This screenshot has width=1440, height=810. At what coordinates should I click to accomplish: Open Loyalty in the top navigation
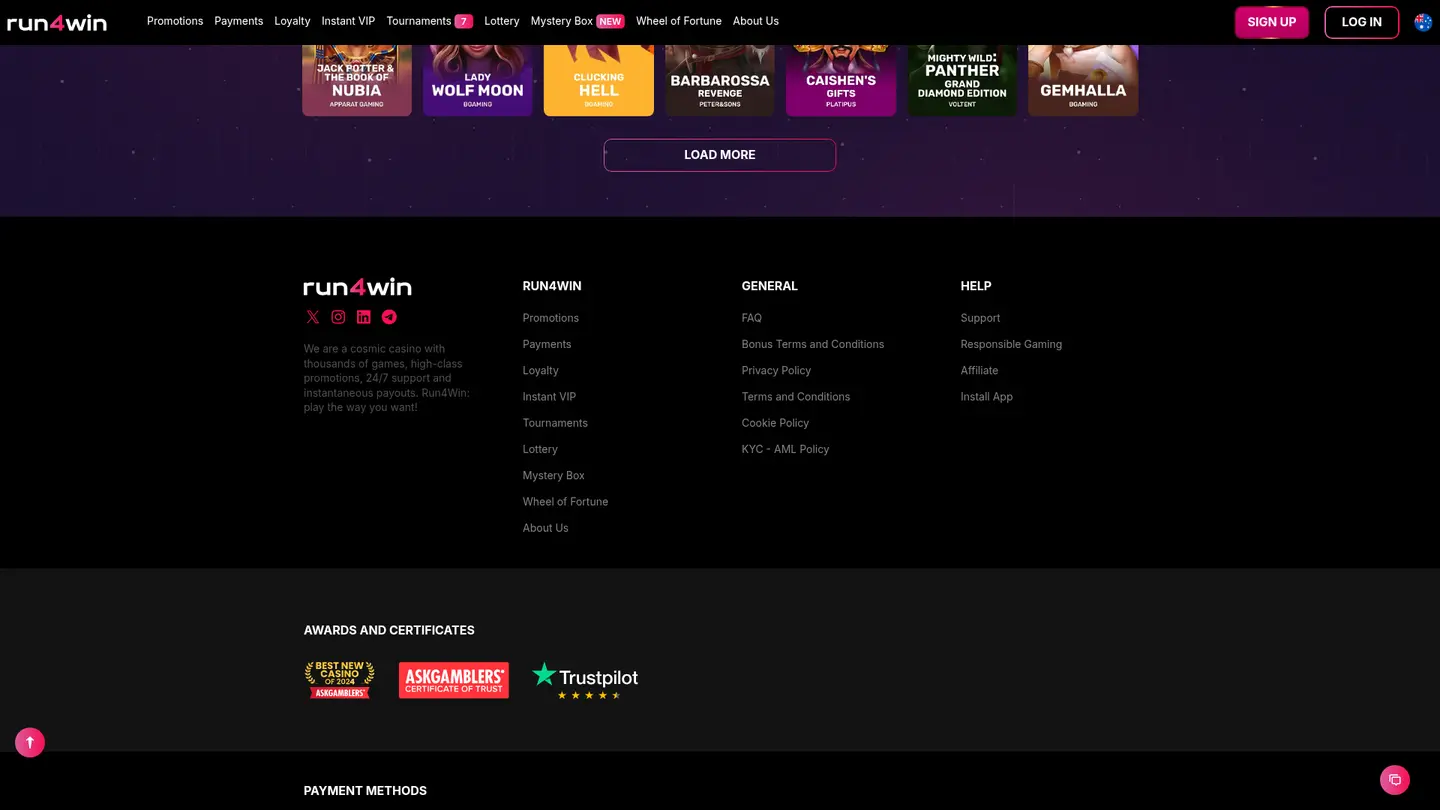point(292,21)
